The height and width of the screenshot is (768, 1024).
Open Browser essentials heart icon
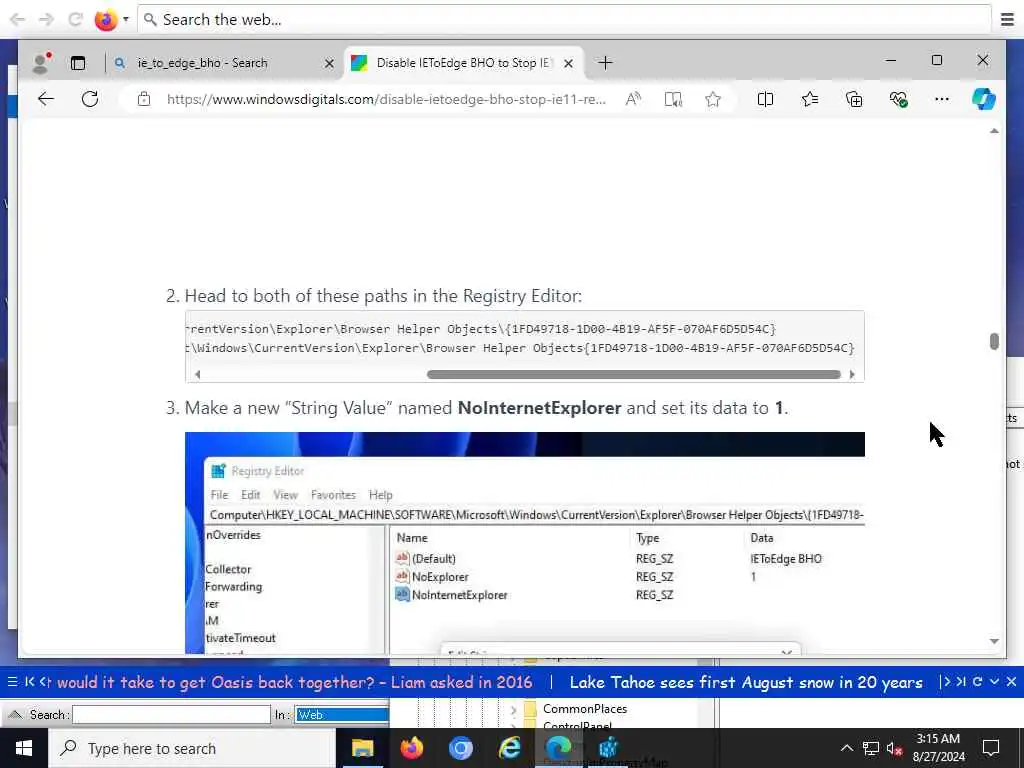(x=899, y=99)
